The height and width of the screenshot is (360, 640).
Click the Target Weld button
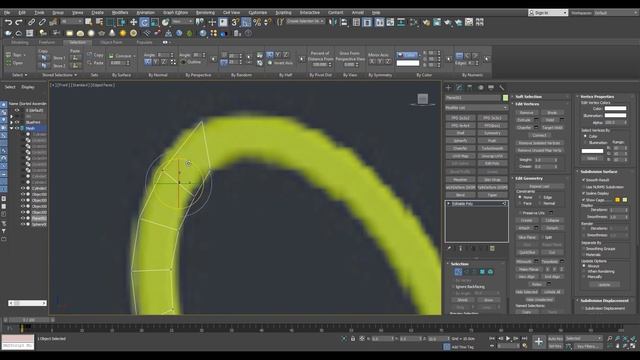(x=552, y=128)
